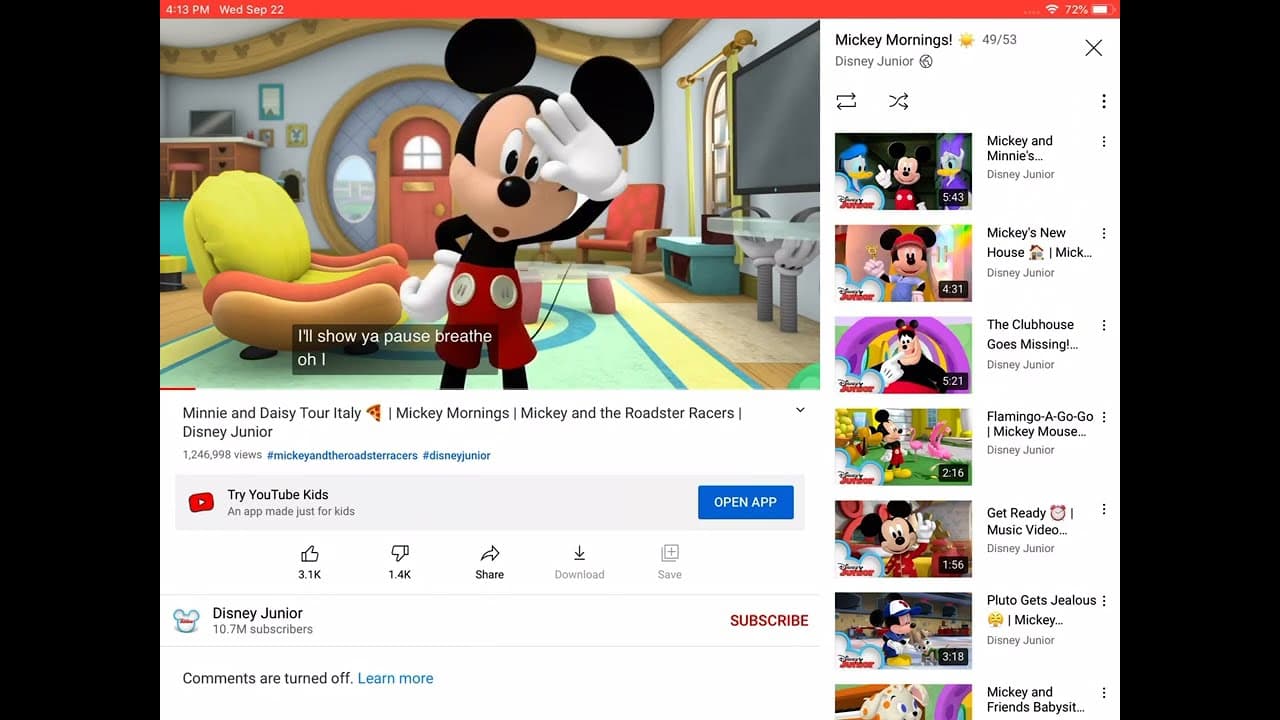Tap the 4:13 PM clock in status bar
This screenshot has width=1280, height=720.
tap(187, 9)
